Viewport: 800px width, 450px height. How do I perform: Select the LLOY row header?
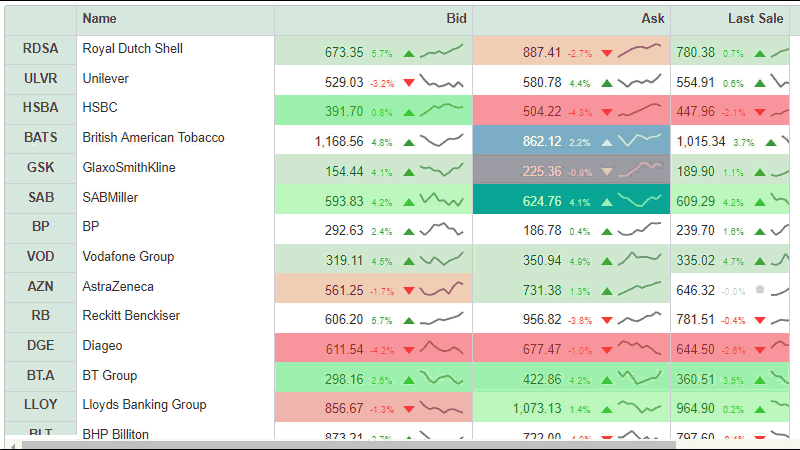[x=40, y=406]
